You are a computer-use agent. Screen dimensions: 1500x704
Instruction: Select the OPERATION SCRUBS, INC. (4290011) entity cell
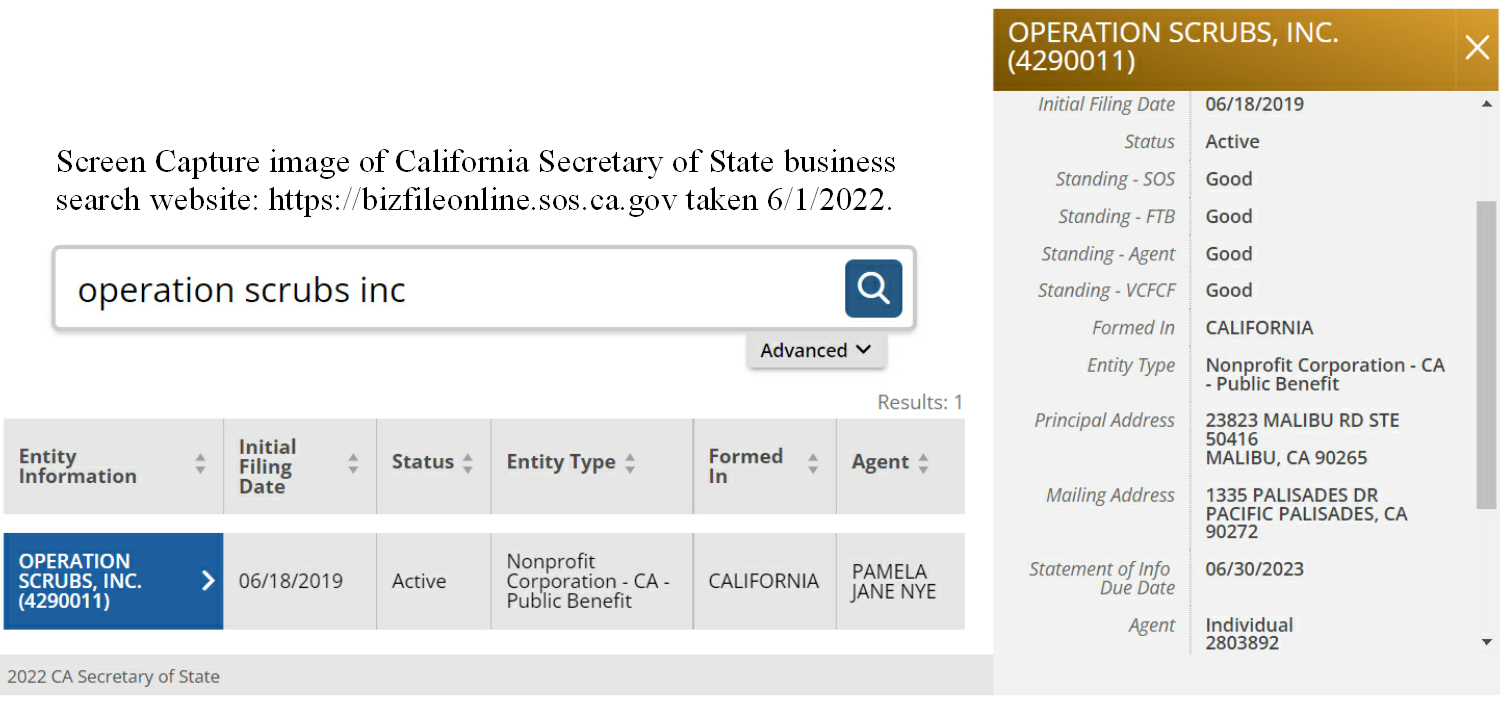[x=113, y=581]
